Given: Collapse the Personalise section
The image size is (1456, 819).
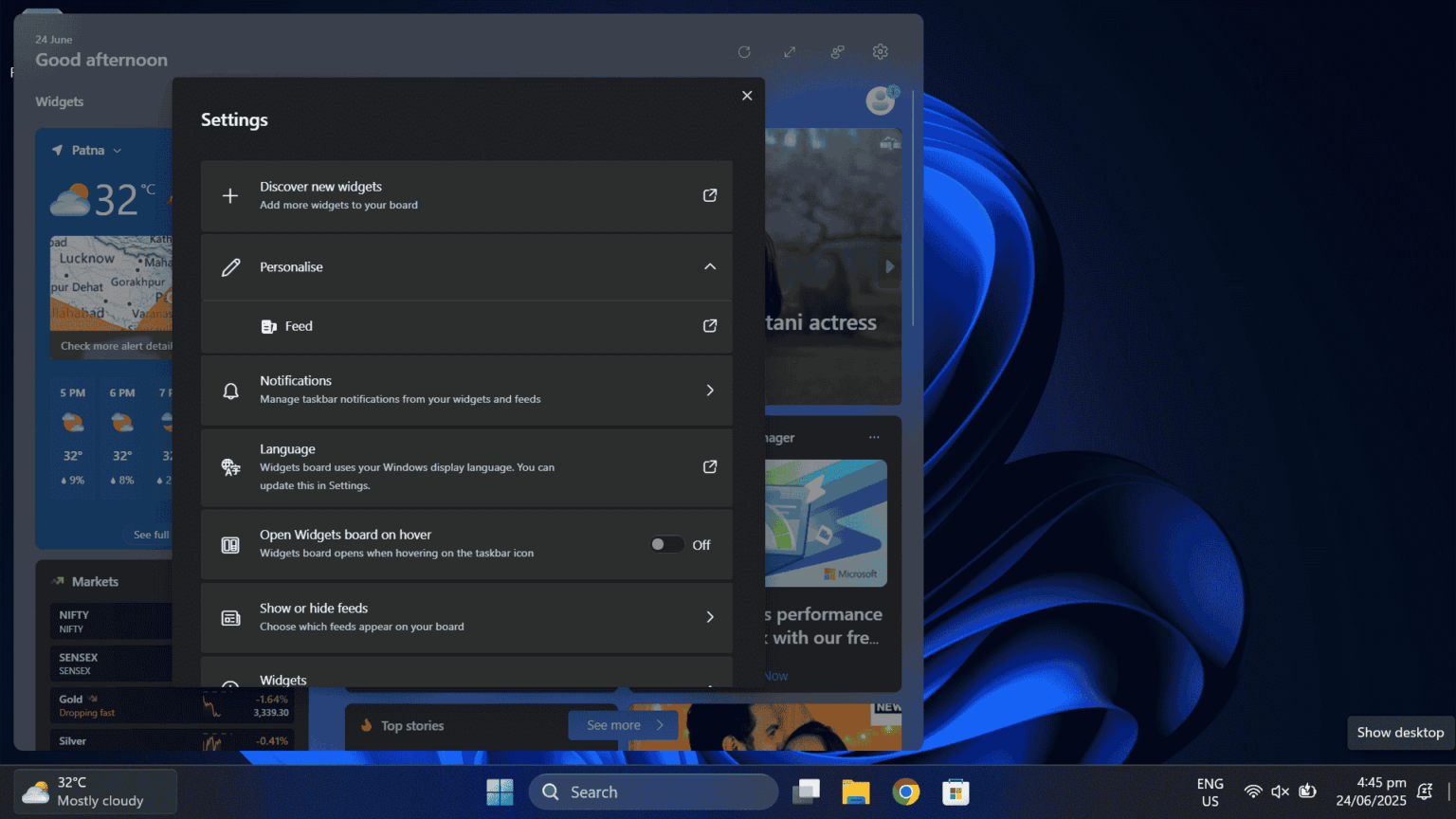Looking at the screenshot, I should click(710, 266).
